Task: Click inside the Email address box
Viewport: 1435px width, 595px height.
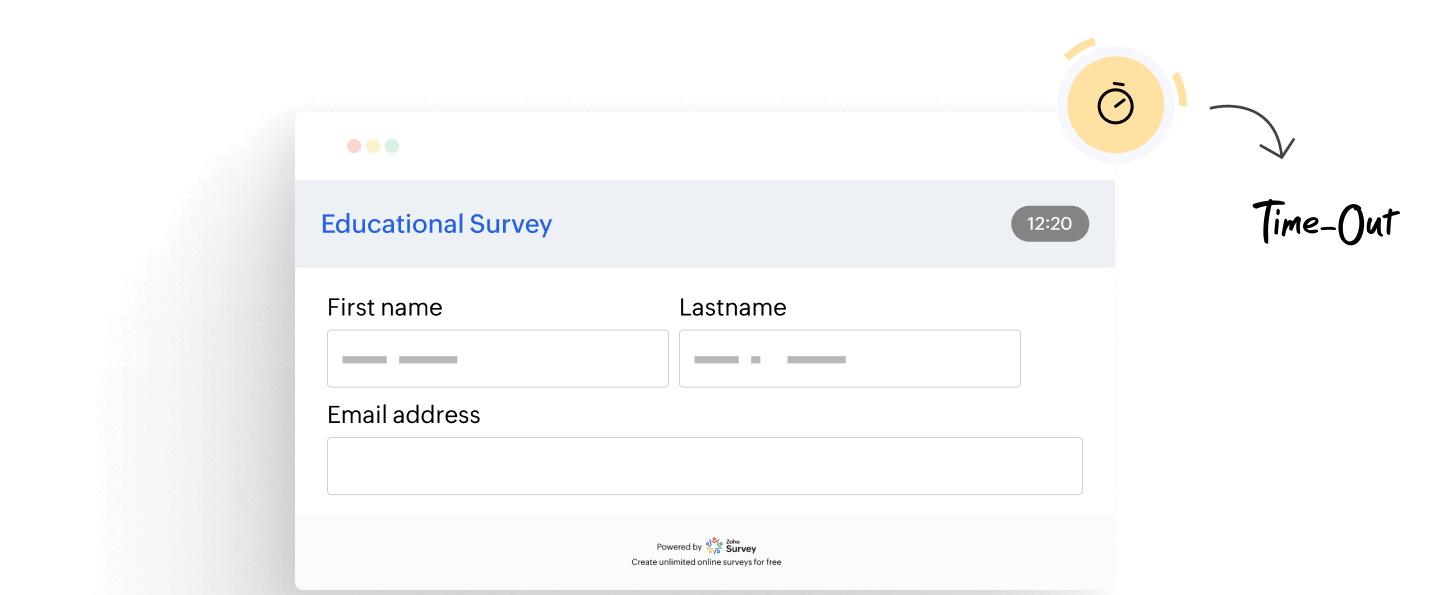Action: point(705,465)
